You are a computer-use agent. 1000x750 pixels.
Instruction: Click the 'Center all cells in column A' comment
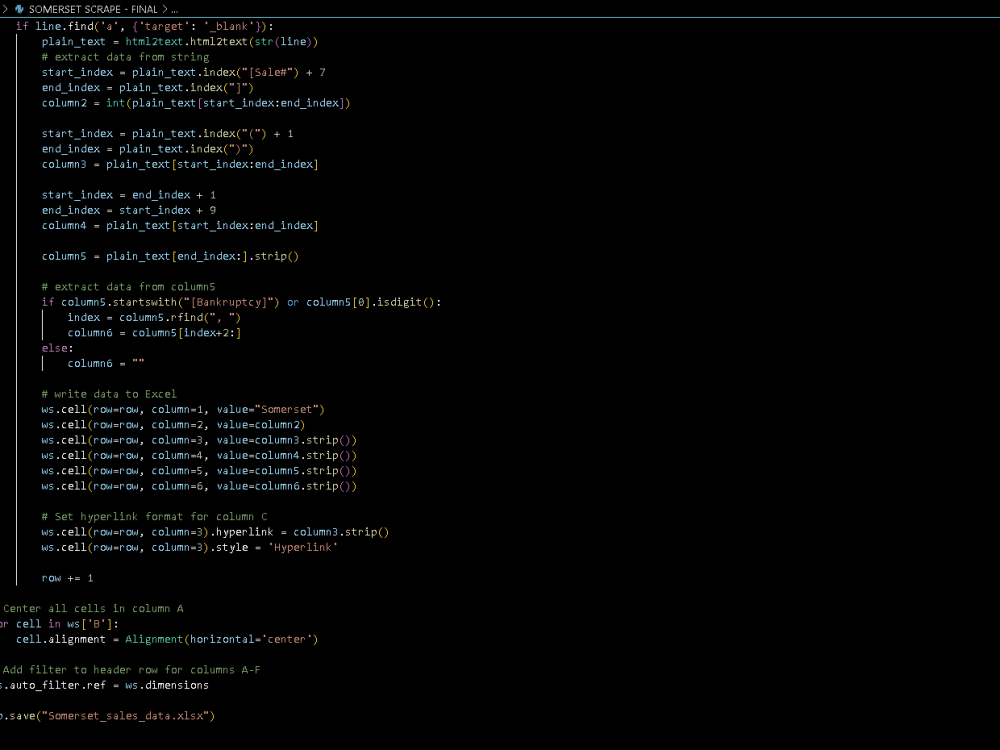92,608
